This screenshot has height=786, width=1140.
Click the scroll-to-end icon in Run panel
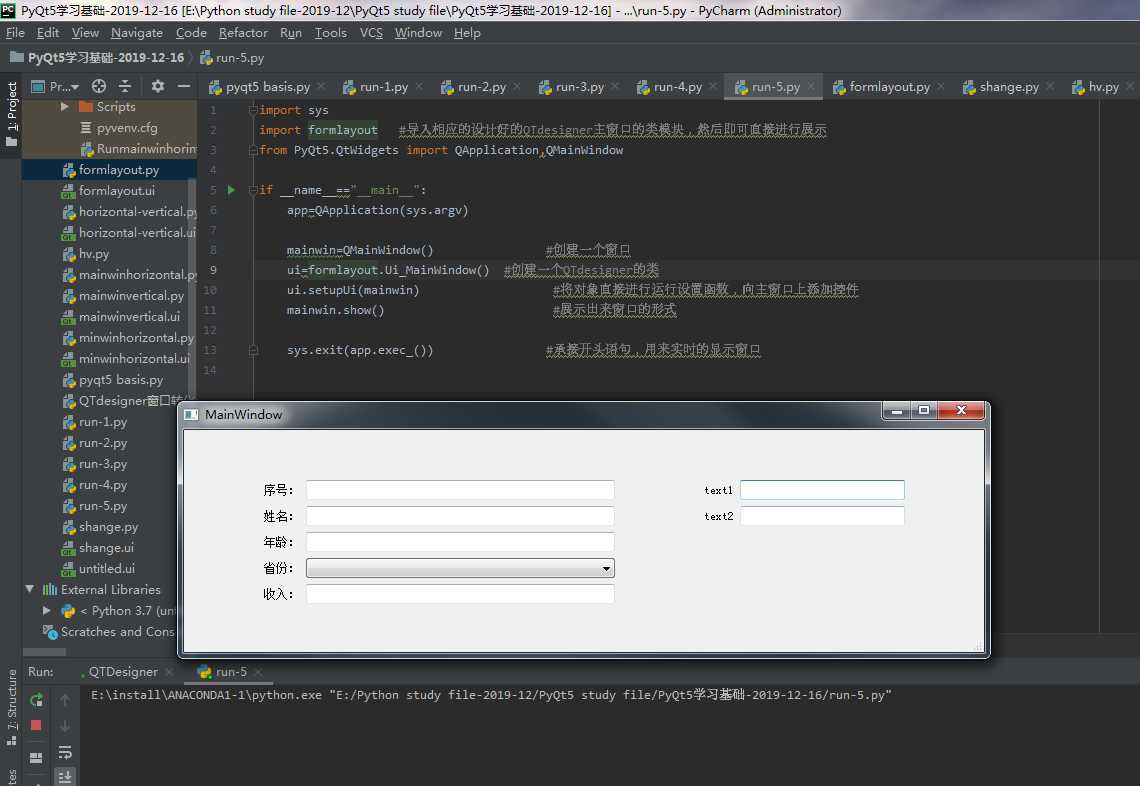click(65, 777)
